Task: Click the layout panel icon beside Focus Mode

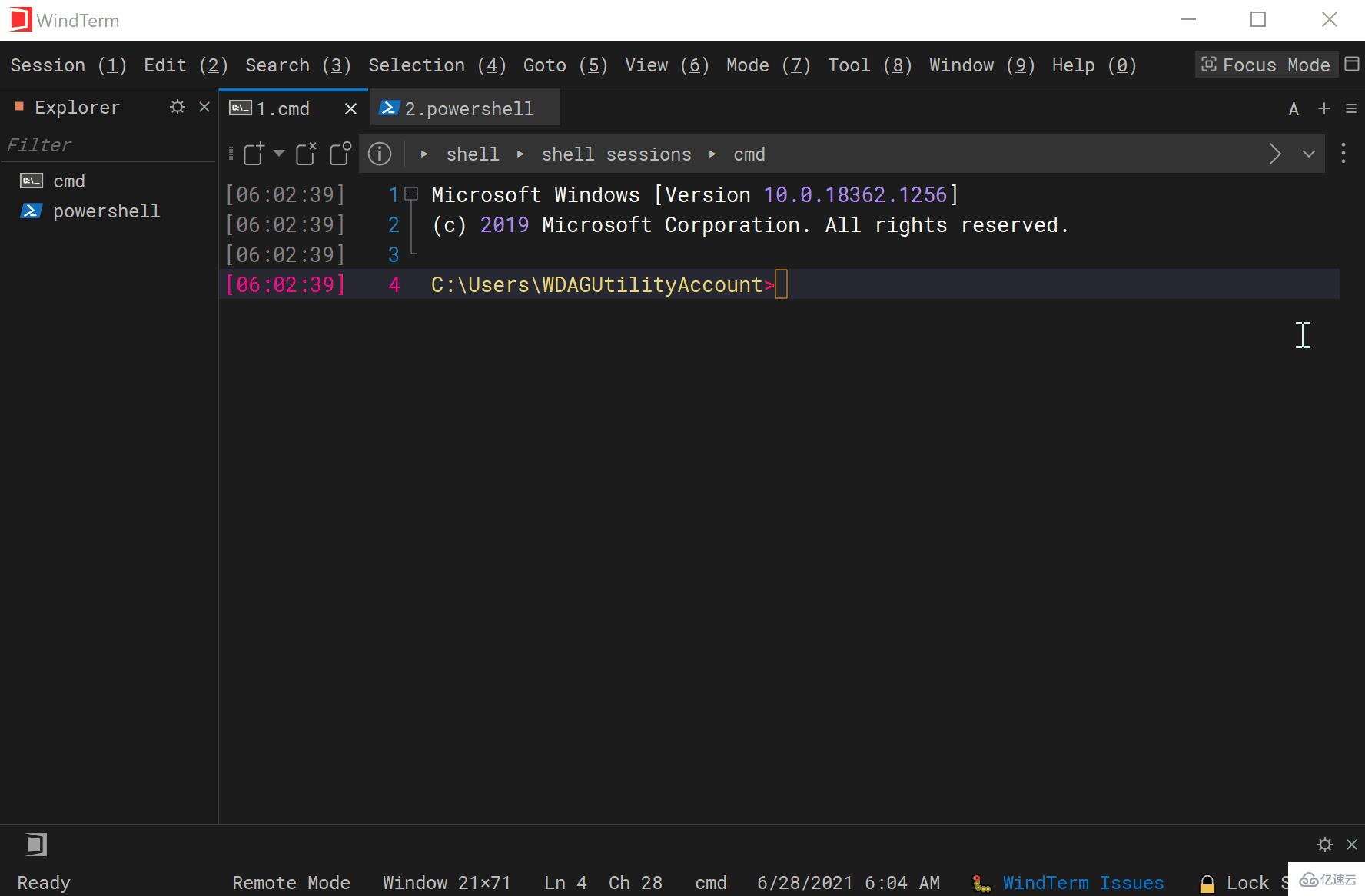Action: click(1352, 64)
